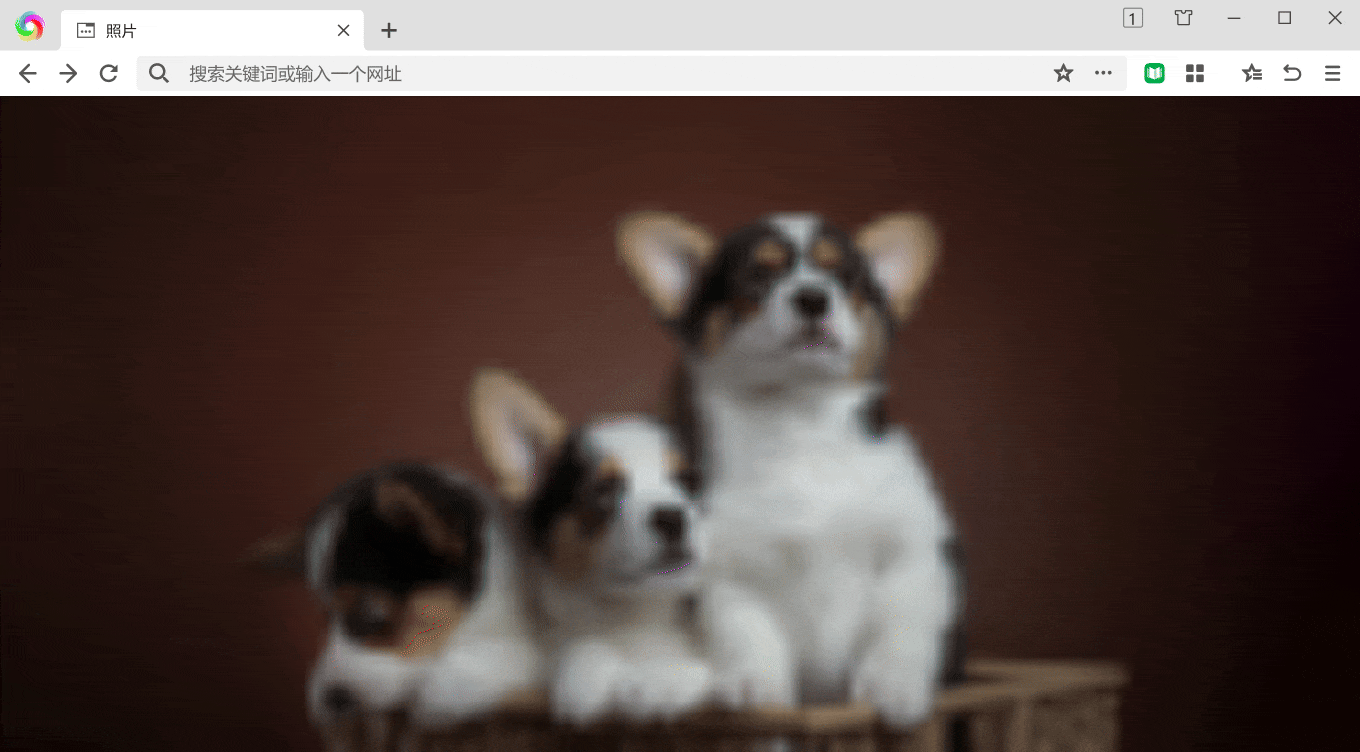
Task: Open the skin theme shirt icon
Action: tap(1183, 18)
